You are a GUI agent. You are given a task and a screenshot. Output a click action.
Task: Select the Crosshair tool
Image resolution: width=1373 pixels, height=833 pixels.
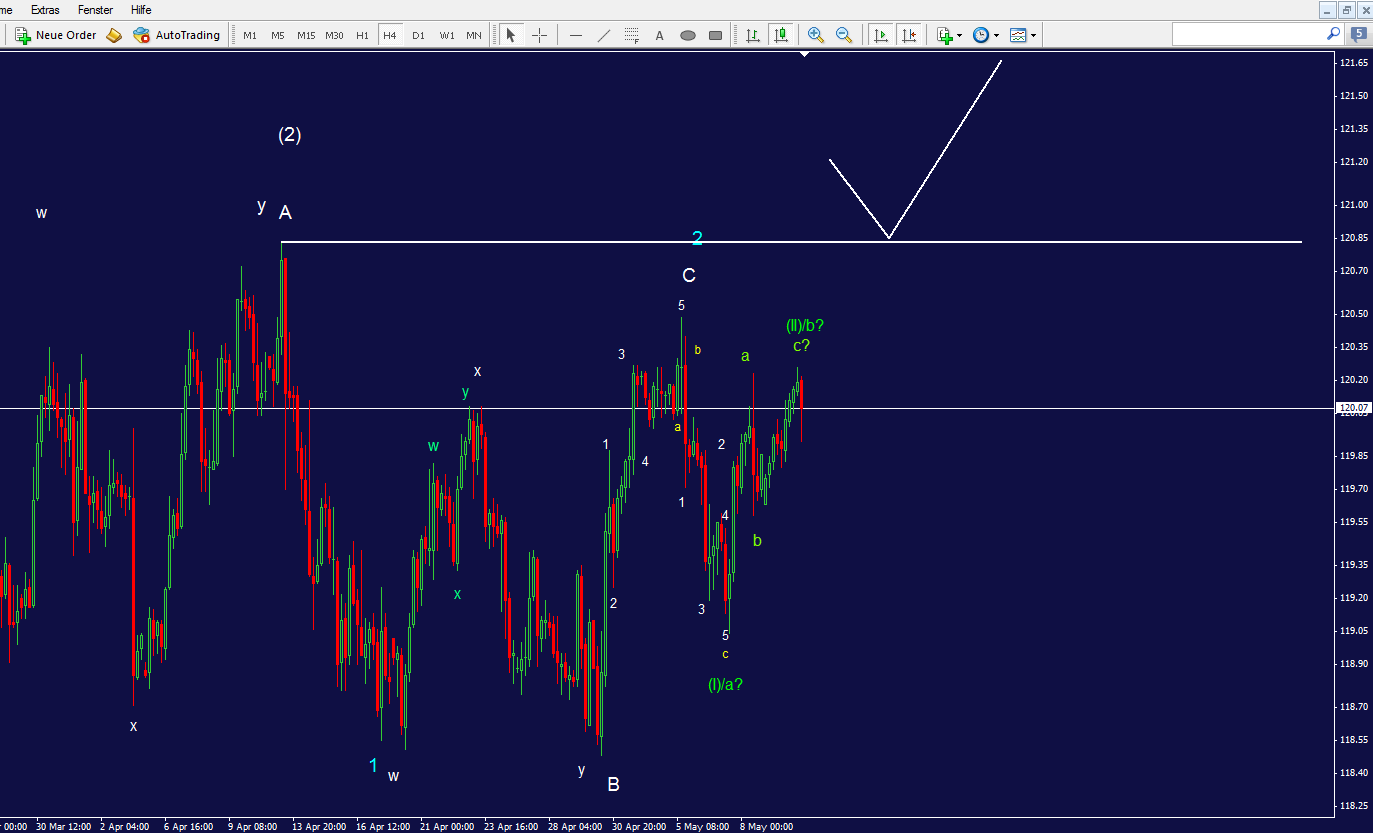point(539,35)
